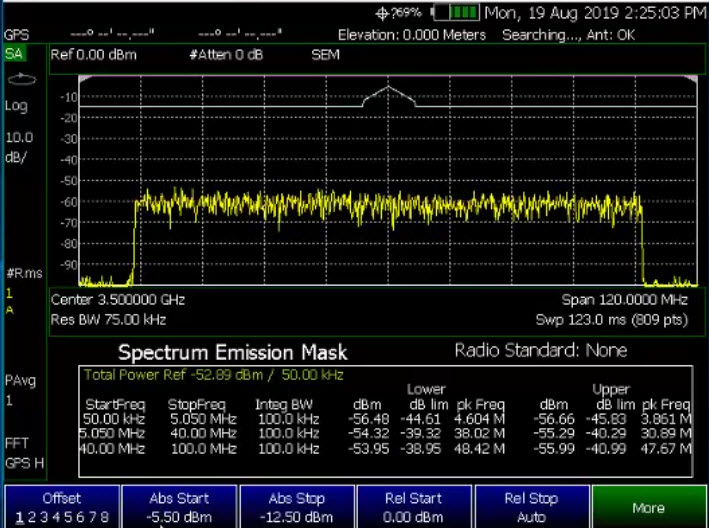The width and height of the screenshot is (709, 528).
Task: Select the Ref 0.00 dBm readout
Action: coord(94,55)
